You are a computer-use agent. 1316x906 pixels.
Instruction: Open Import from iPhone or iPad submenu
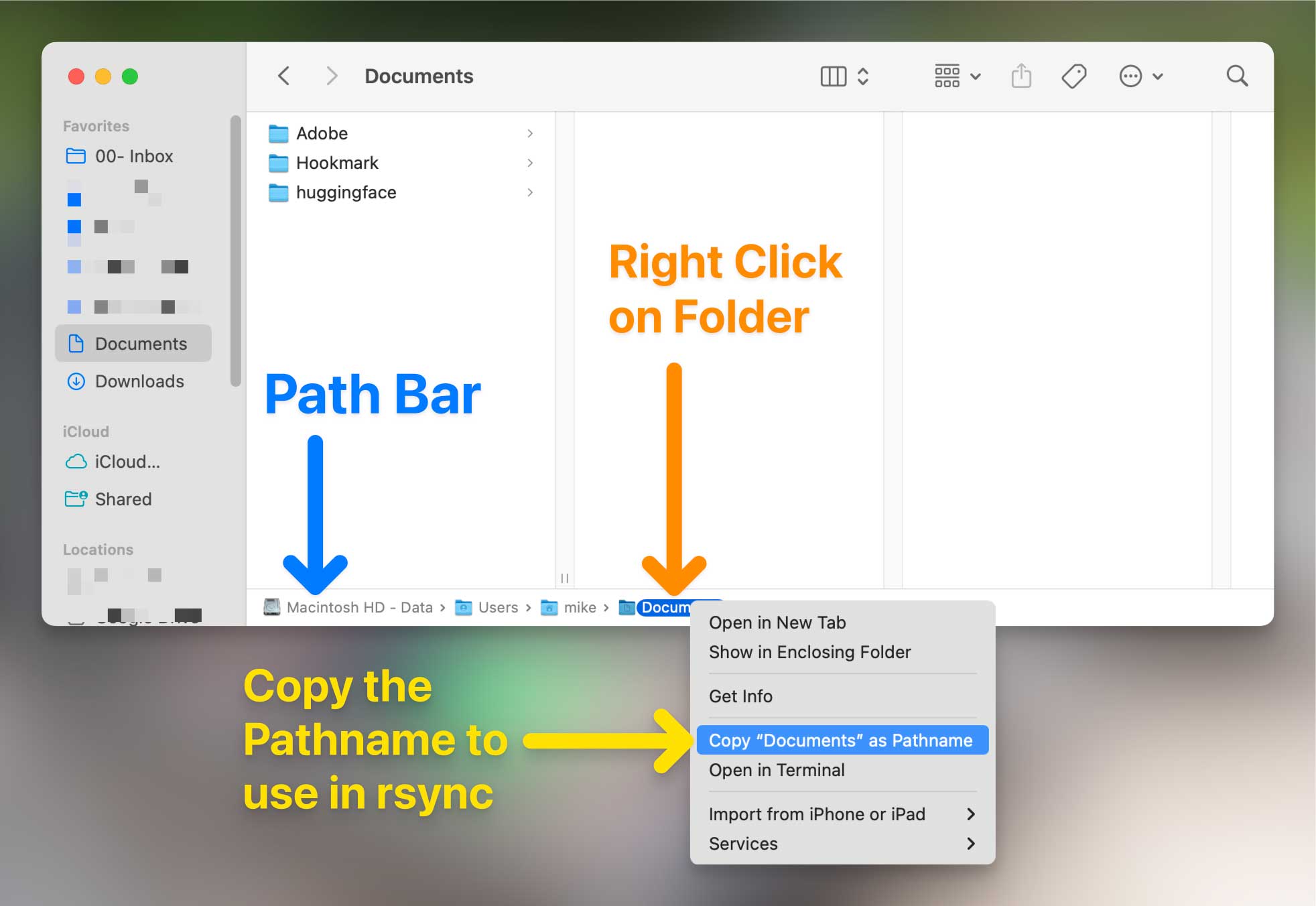click(x=843, y=814)
